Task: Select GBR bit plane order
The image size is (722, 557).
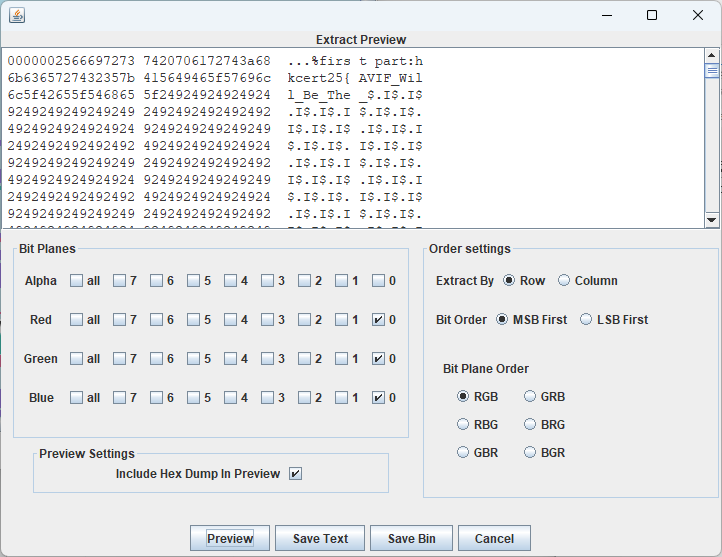Action: (x=463, y=453)
